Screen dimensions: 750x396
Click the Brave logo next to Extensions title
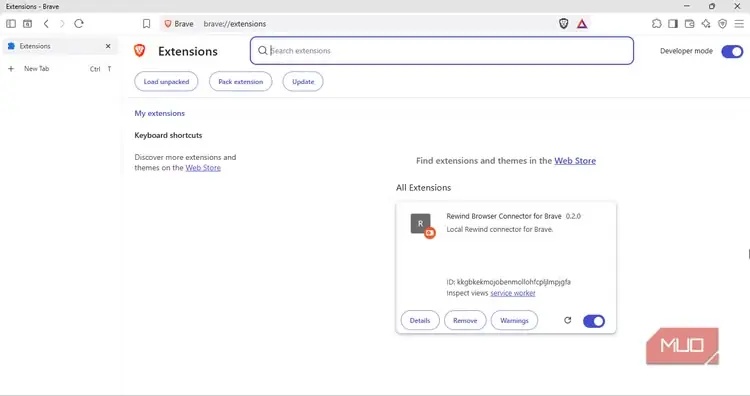(x=140, y=50)
